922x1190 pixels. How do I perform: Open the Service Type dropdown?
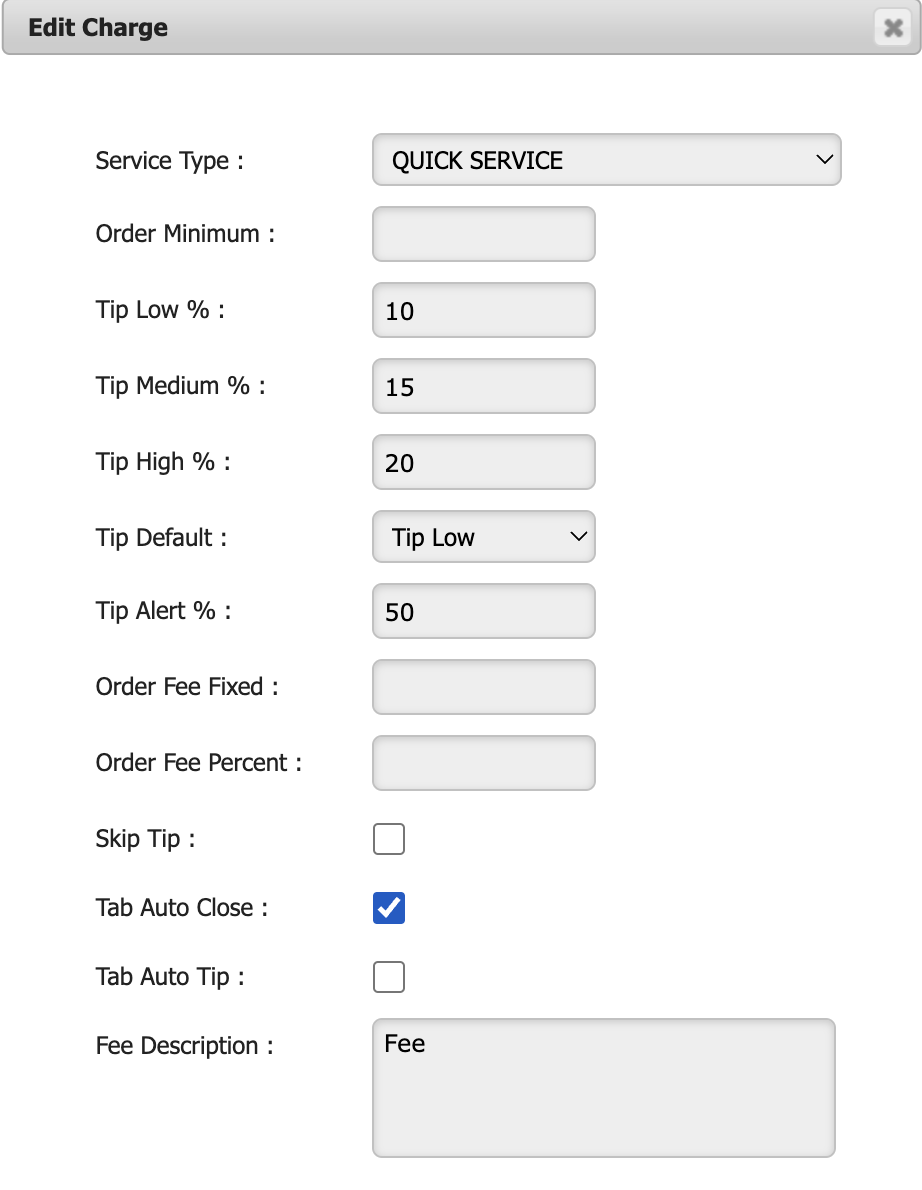pyautogui.click(x=606, y=161)
